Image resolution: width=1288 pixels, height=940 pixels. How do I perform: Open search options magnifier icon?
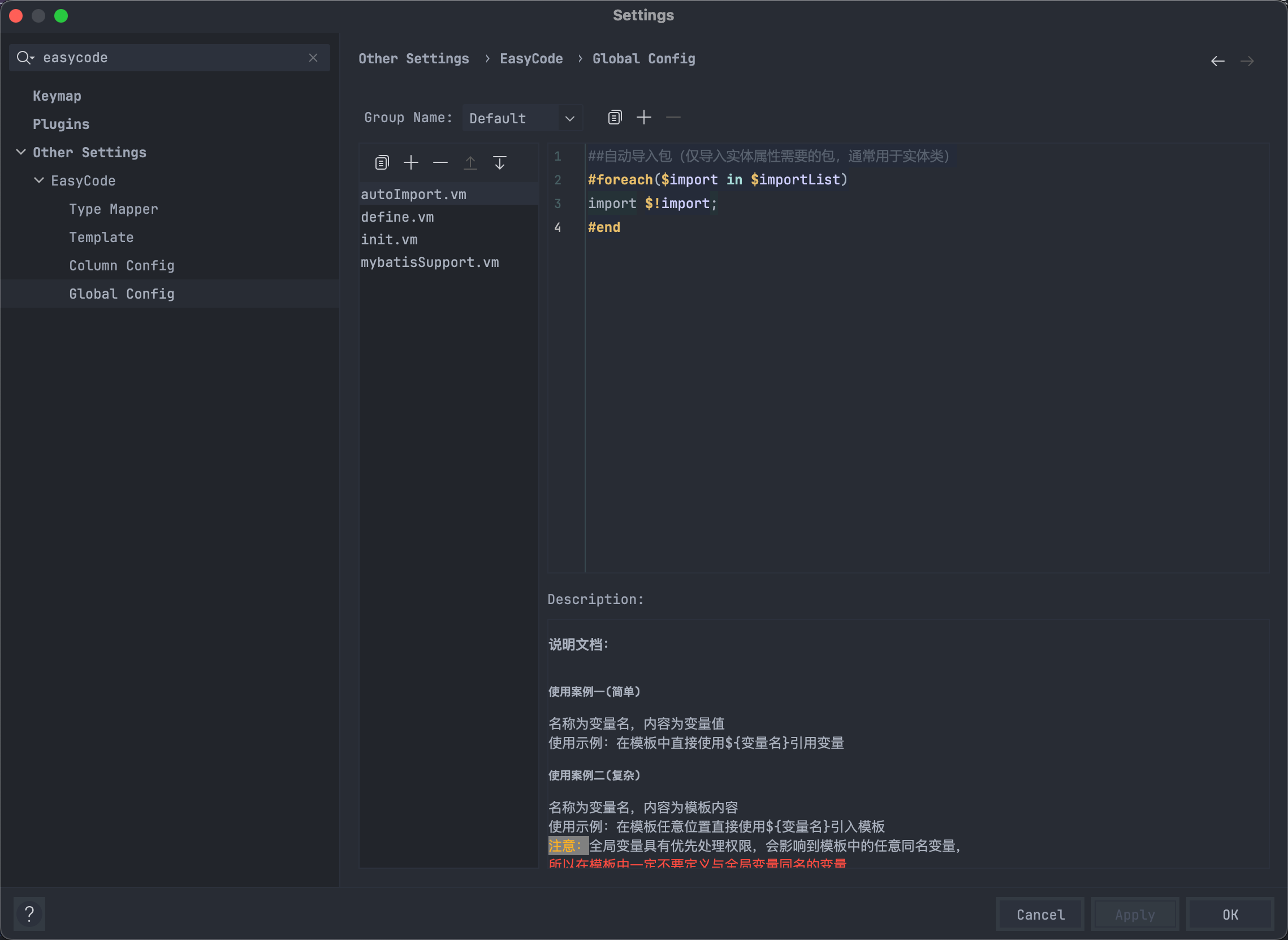click(25, 58)
